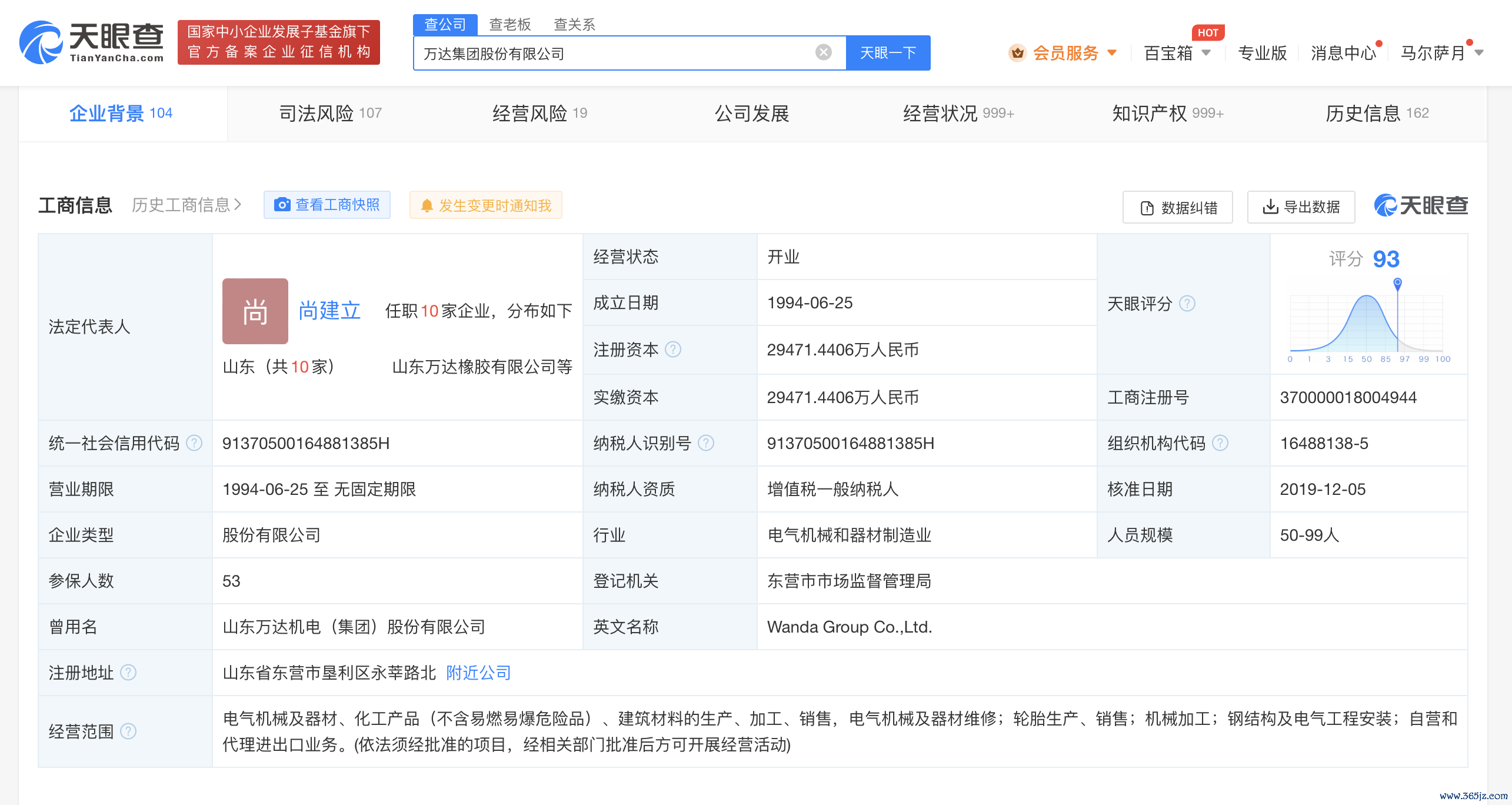
Task: Open the 经营状况 tab
Action: 959,113
